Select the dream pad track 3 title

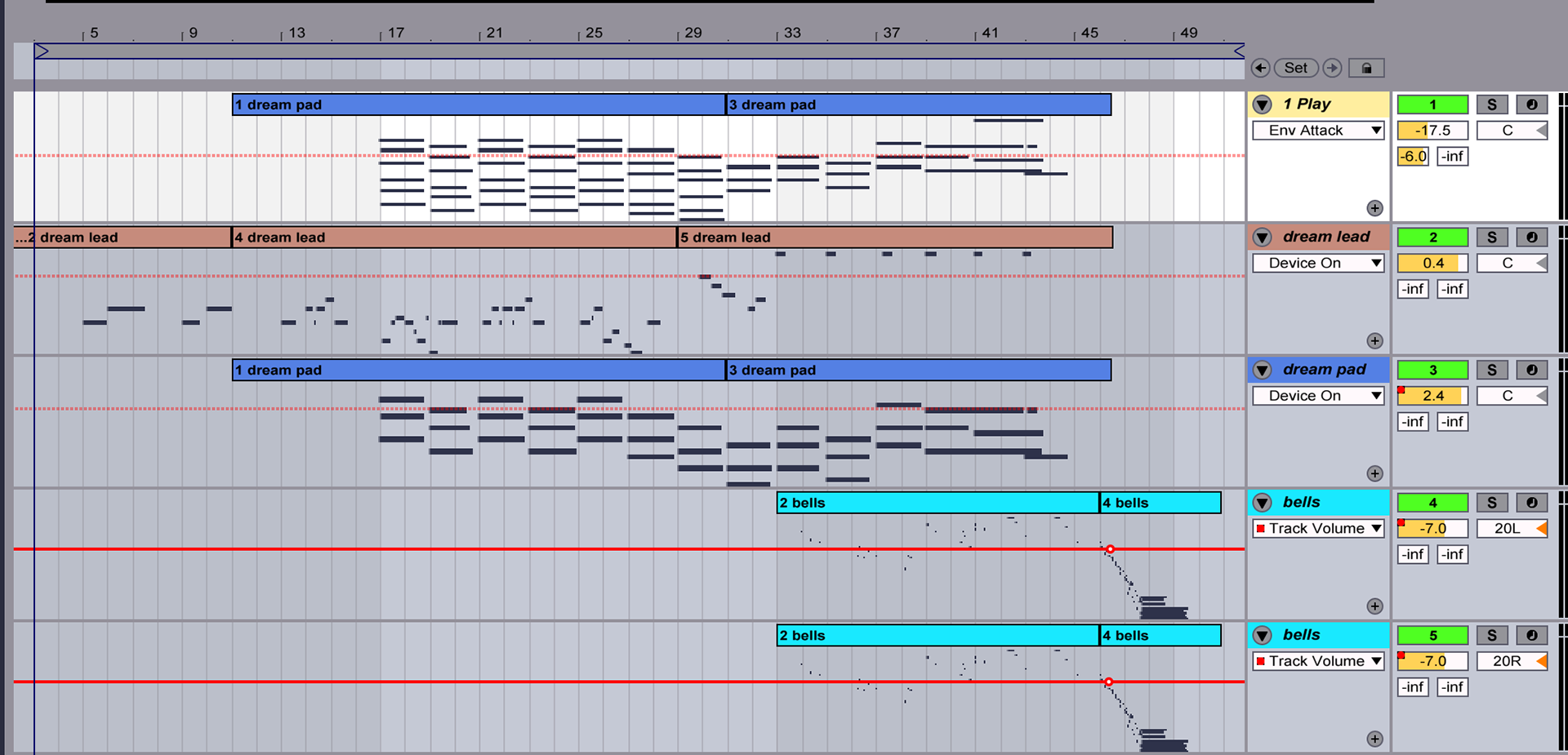[x=1324, y=369]
